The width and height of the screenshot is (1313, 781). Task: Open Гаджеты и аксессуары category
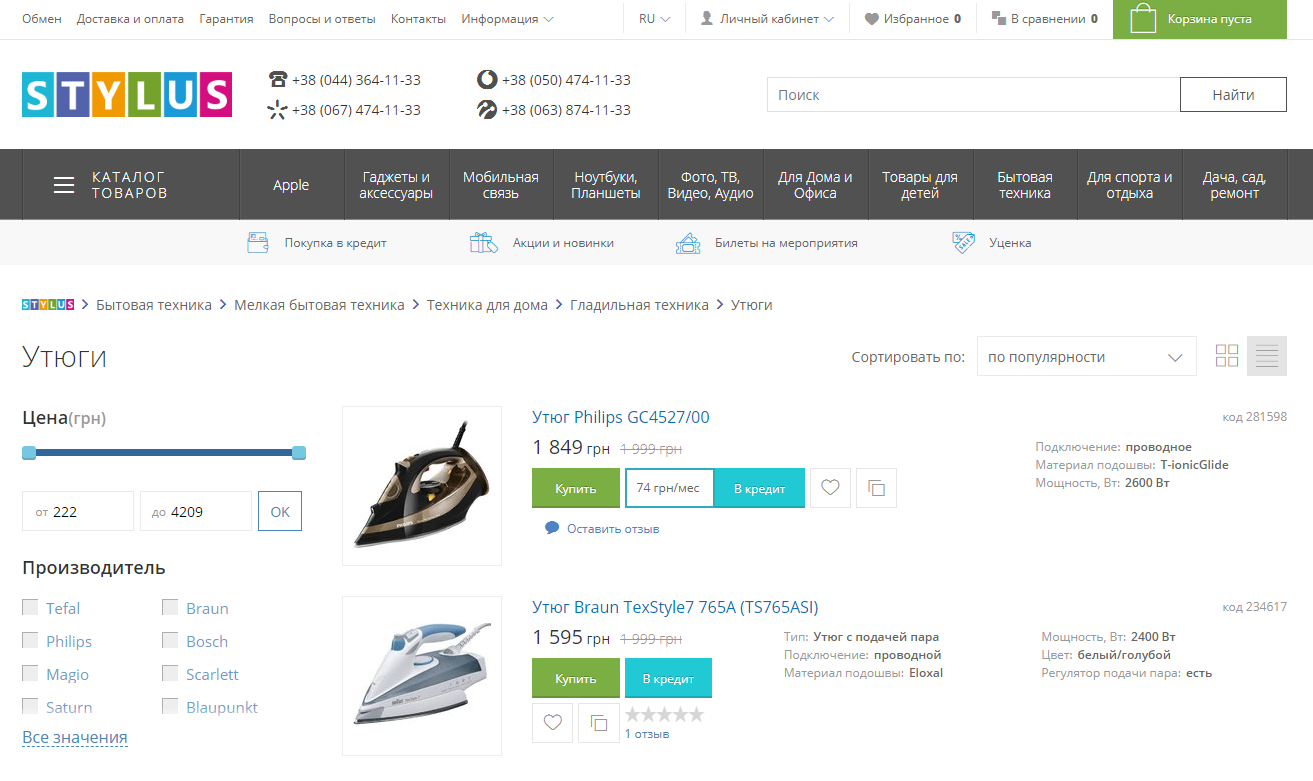click(x=396, y=185)
